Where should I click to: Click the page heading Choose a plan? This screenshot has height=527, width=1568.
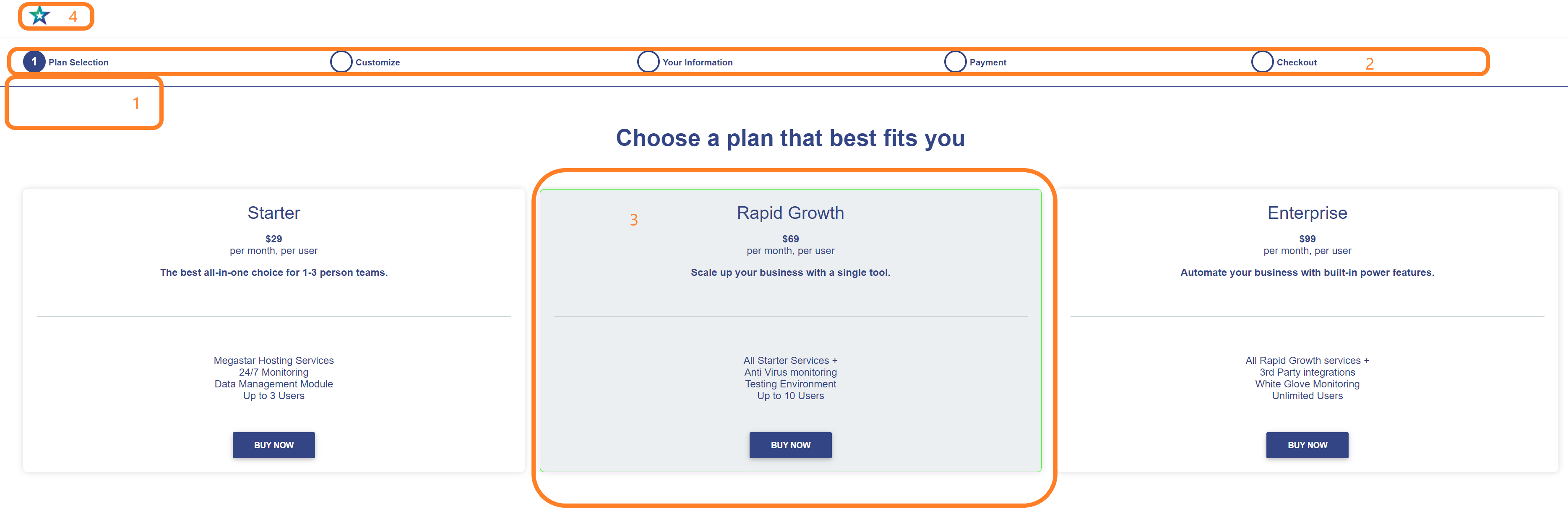tap(791, 138)
